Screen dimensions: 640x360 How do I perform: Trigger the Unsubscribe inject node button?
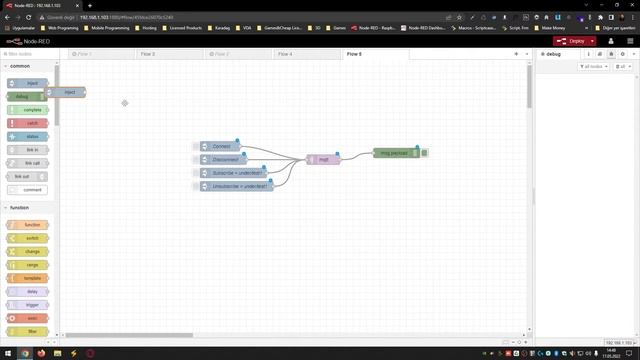tap(196, 186)
